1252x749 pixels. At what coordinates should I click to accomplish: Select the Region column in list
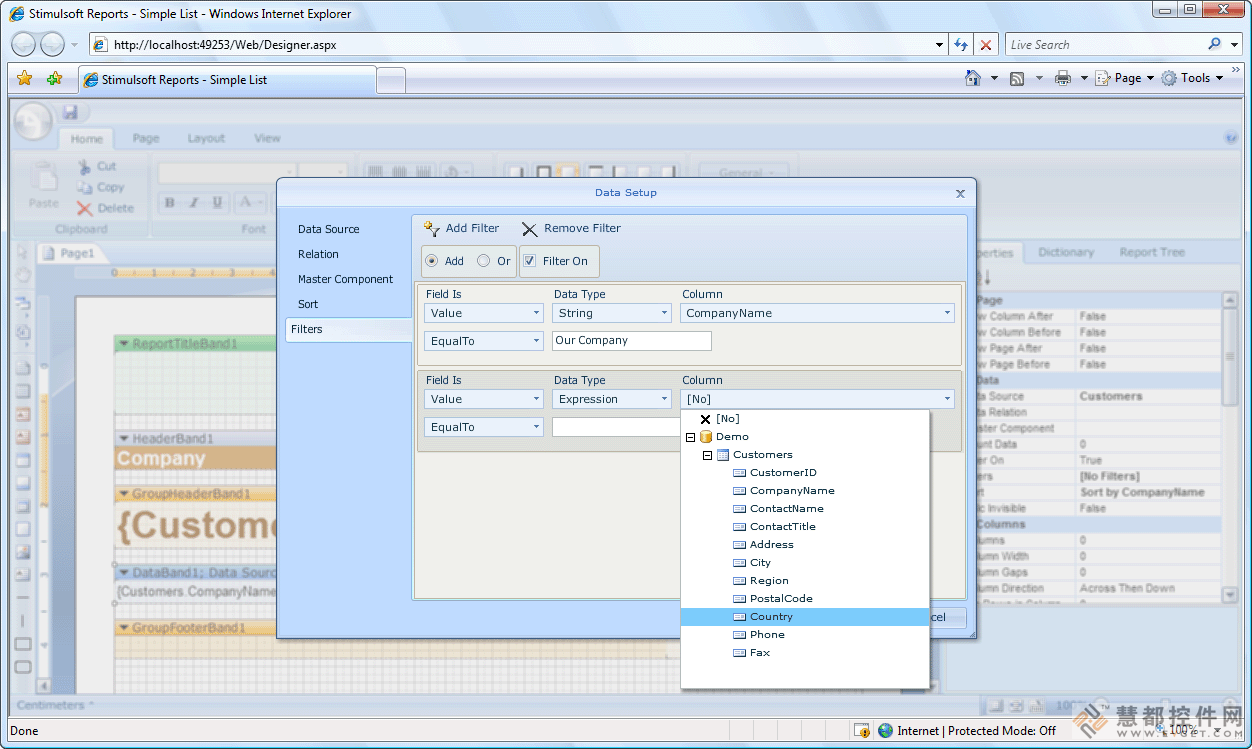[805, 581]
